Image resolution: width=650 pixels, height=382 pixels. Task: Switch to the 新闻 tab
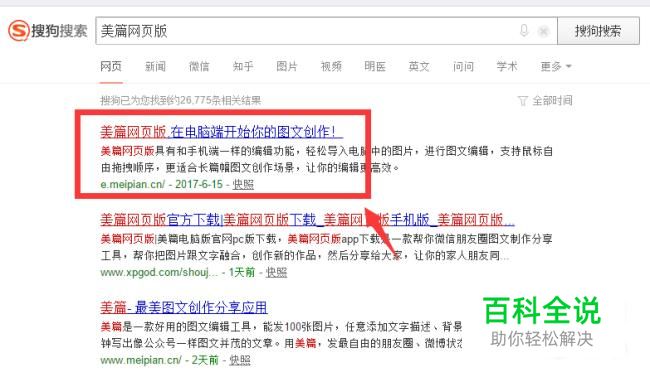pyautogui.click(x=155, y=66)
